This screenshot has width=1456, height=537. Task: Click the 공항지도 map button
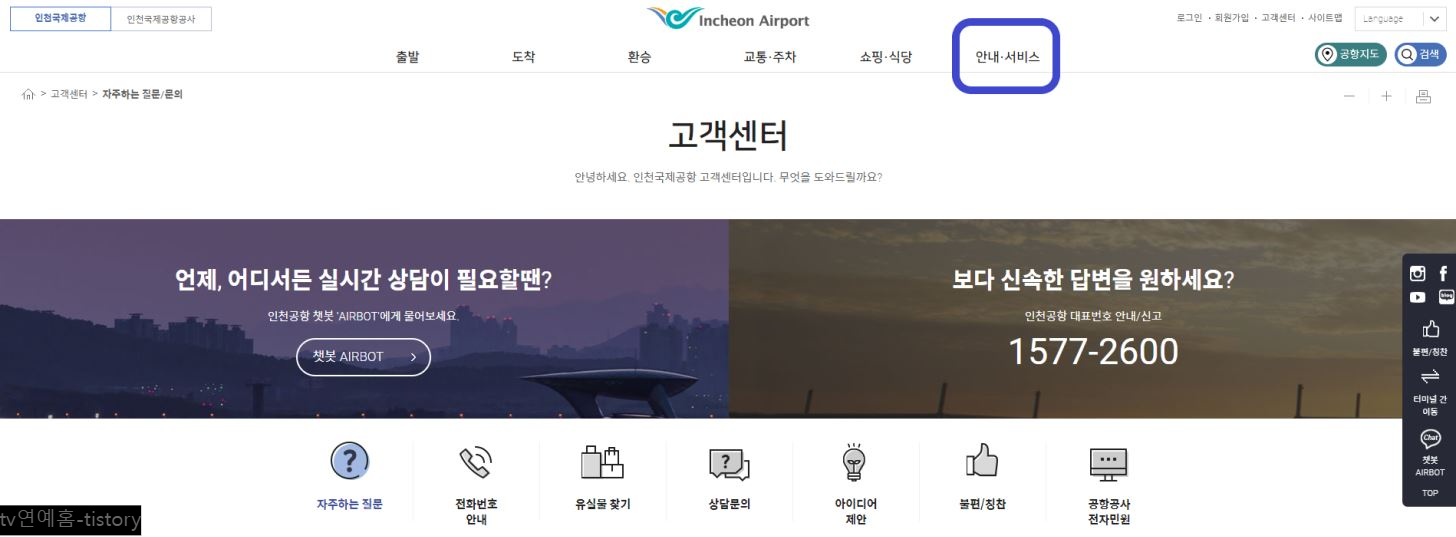pos(1350,55)
